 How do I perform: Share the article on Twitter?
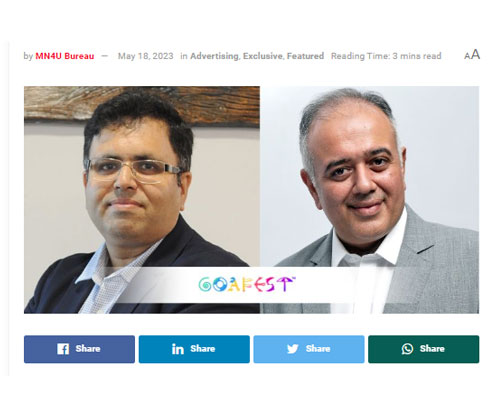coord(309,349)
